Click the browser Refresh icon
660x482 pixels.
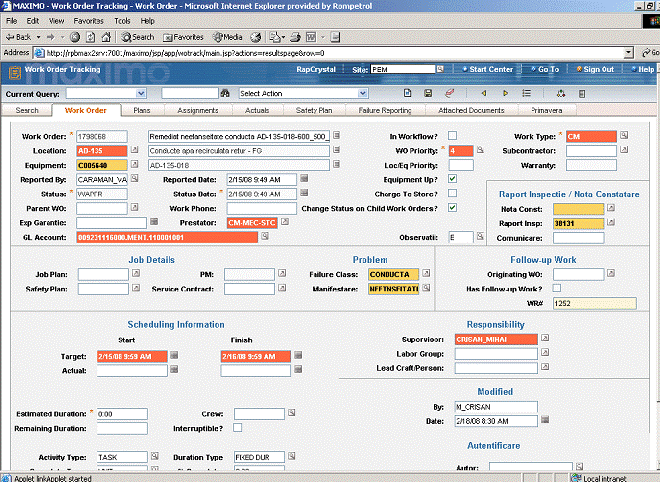point(90,37)
